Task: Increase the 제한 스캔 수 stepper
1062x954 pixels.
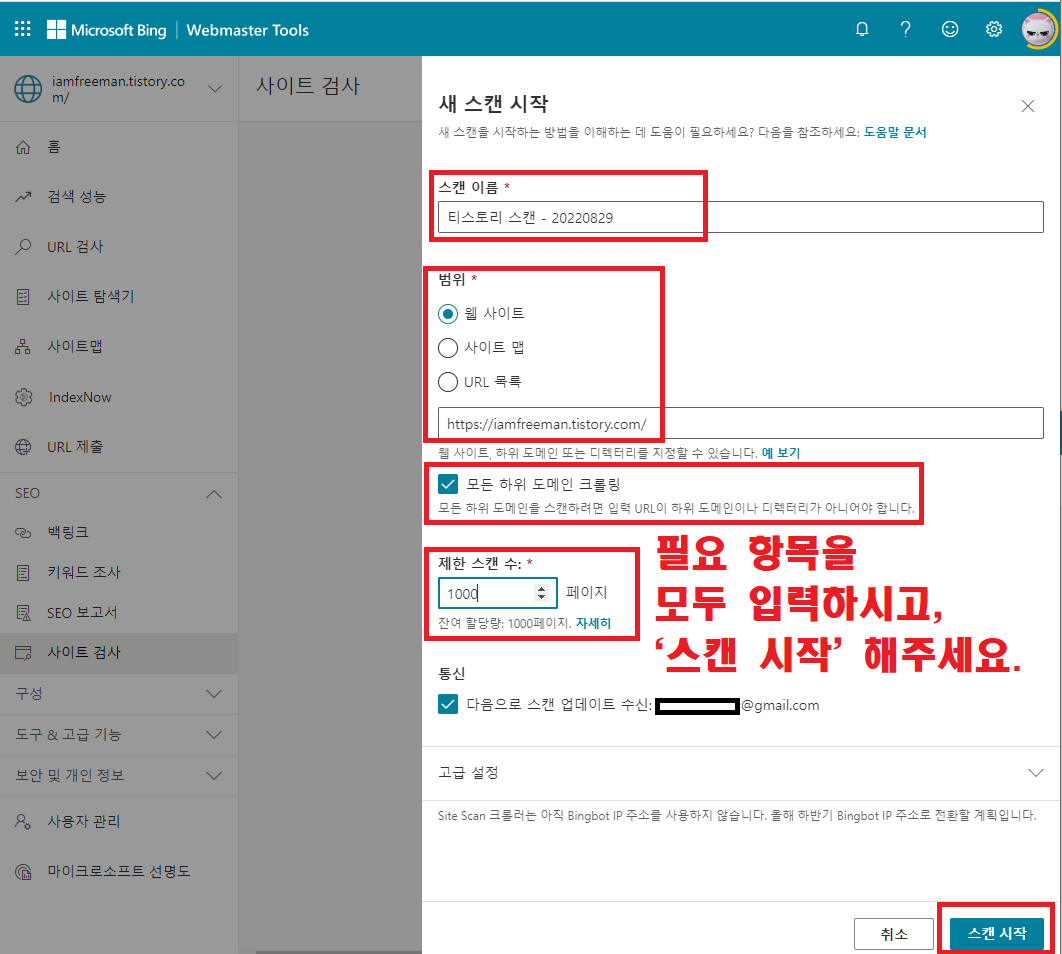Action: pos(541,588)
